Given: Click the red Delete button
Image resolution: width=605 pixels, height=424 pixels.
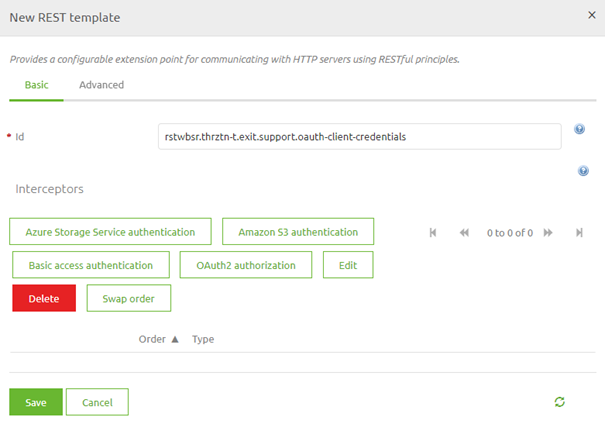Looking at the screenshot, I should point(44,298).
